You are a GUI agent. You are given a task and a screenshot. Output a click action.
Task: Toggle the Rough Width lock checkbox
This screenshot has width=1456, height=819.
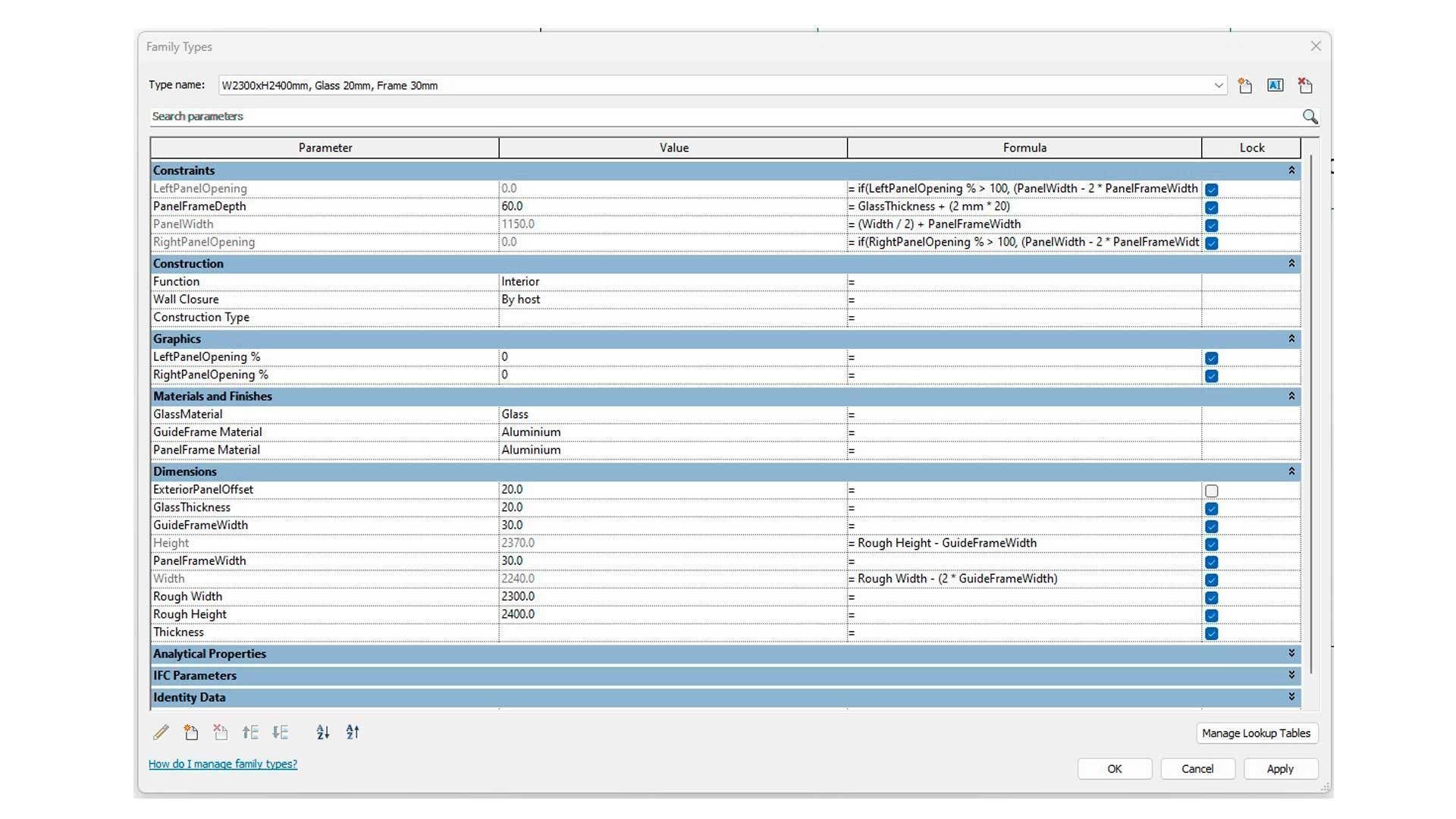pyautogui.click(x=1212, y=598)
